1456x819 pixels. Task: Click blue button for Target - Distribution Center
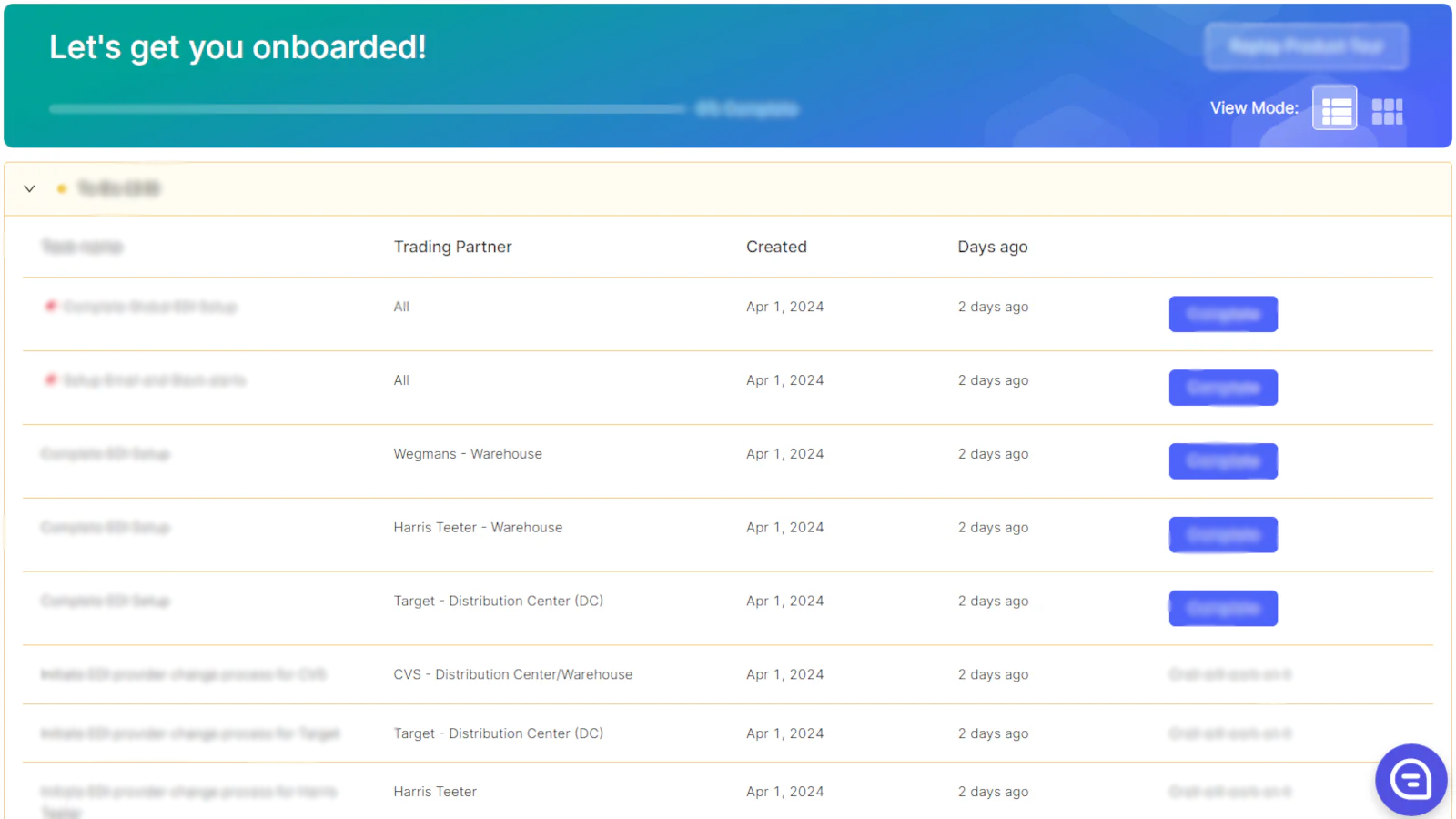(x=1223, y=609)
